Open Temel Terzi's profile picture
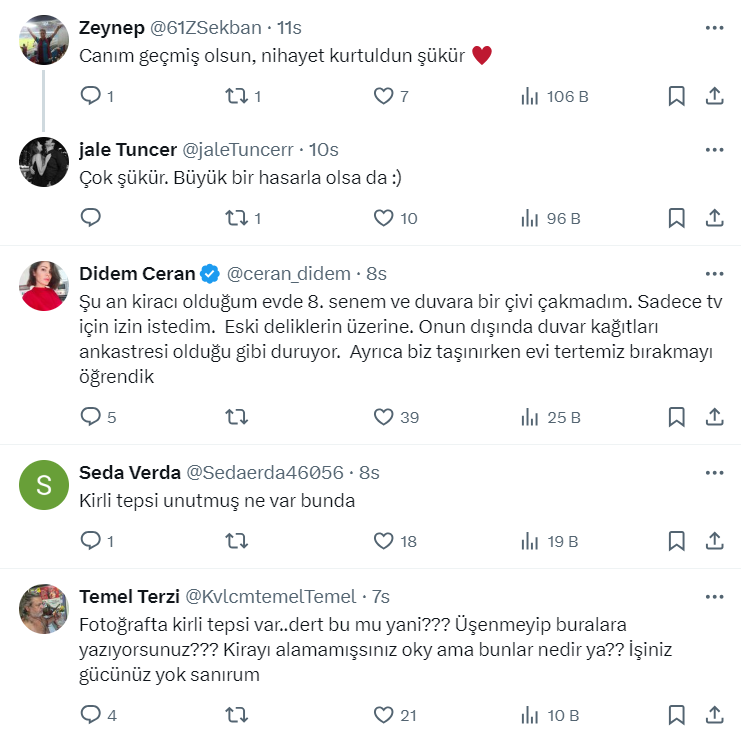741x742 pixels. point(44,609)
